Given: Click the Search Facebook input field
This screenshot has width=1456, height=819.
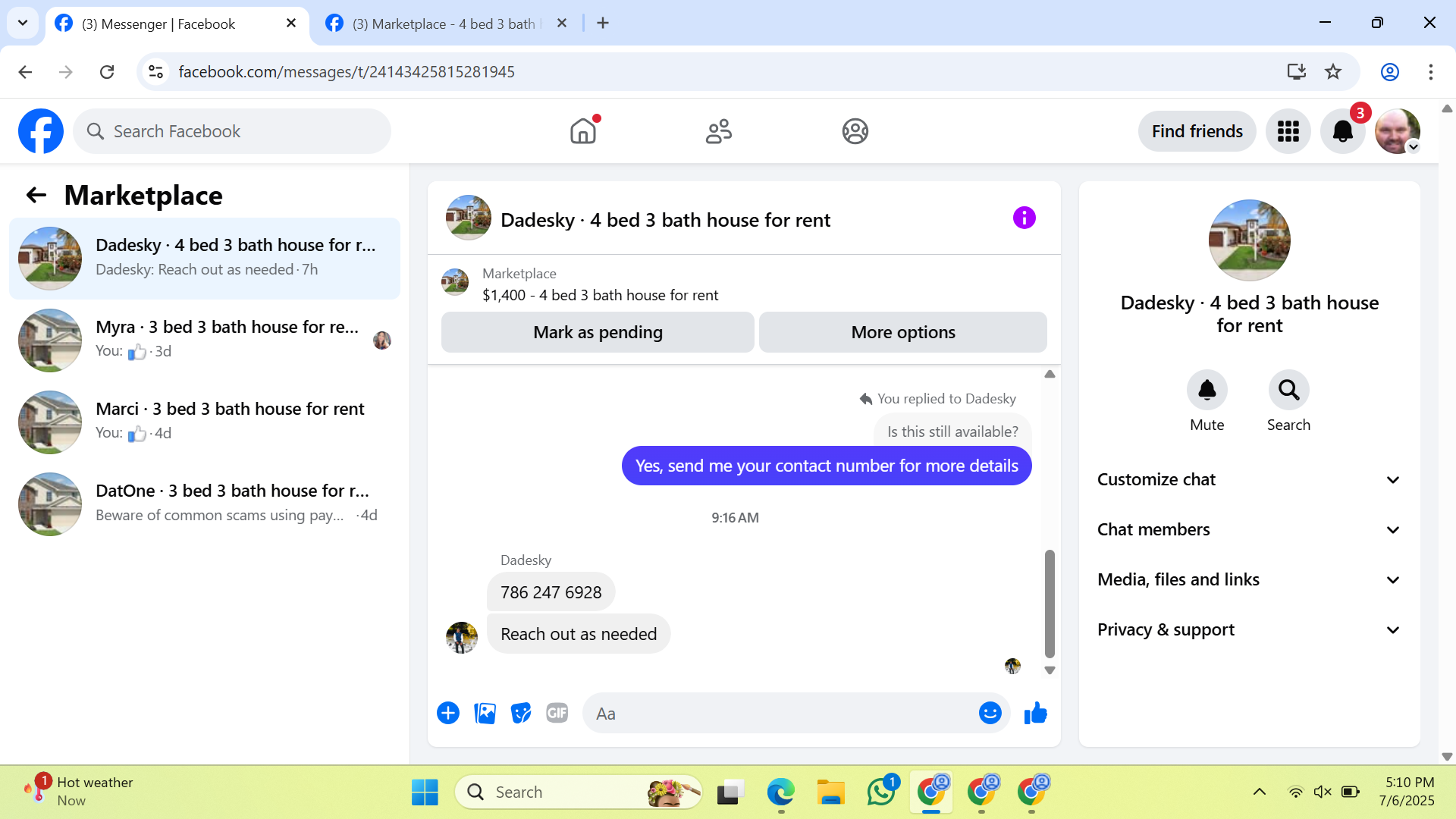Looking at the screenshot, I should 232,131.
